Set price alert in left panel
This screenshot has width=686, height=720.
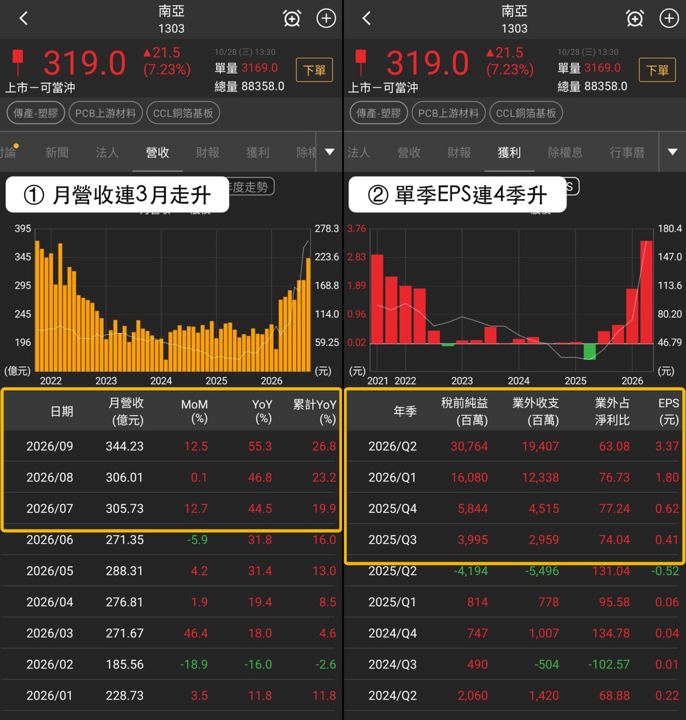coord(292,18)
